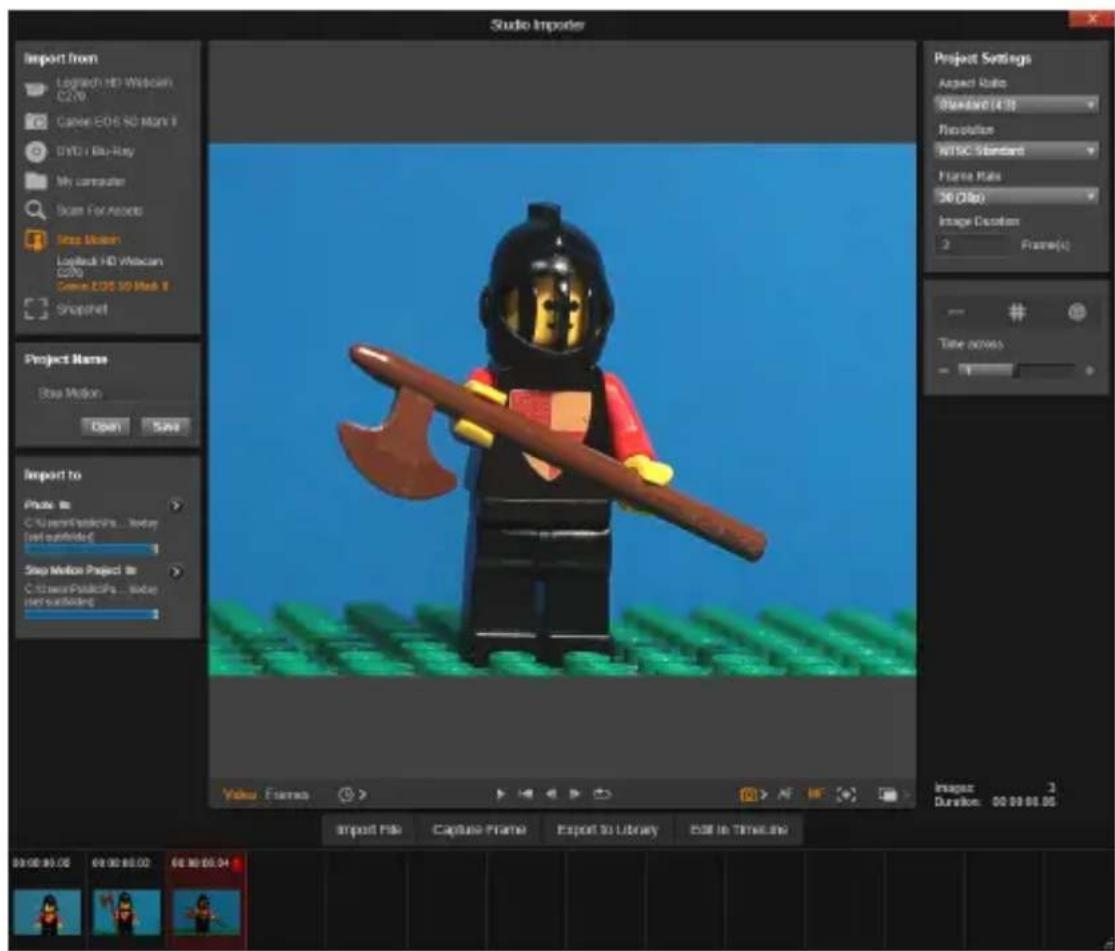Select the third highlighted frame thumbnail

point(206,912)
